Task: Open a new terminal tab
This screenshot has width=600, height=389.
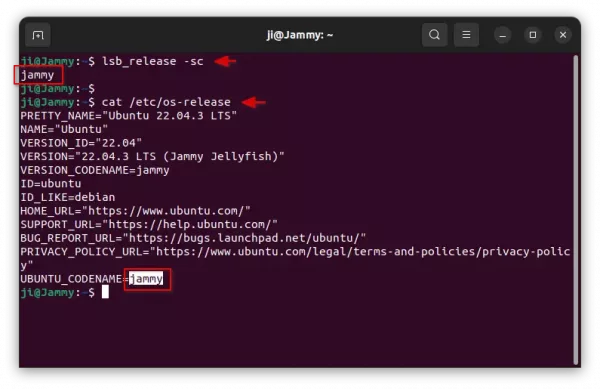Action: [38, 35]
